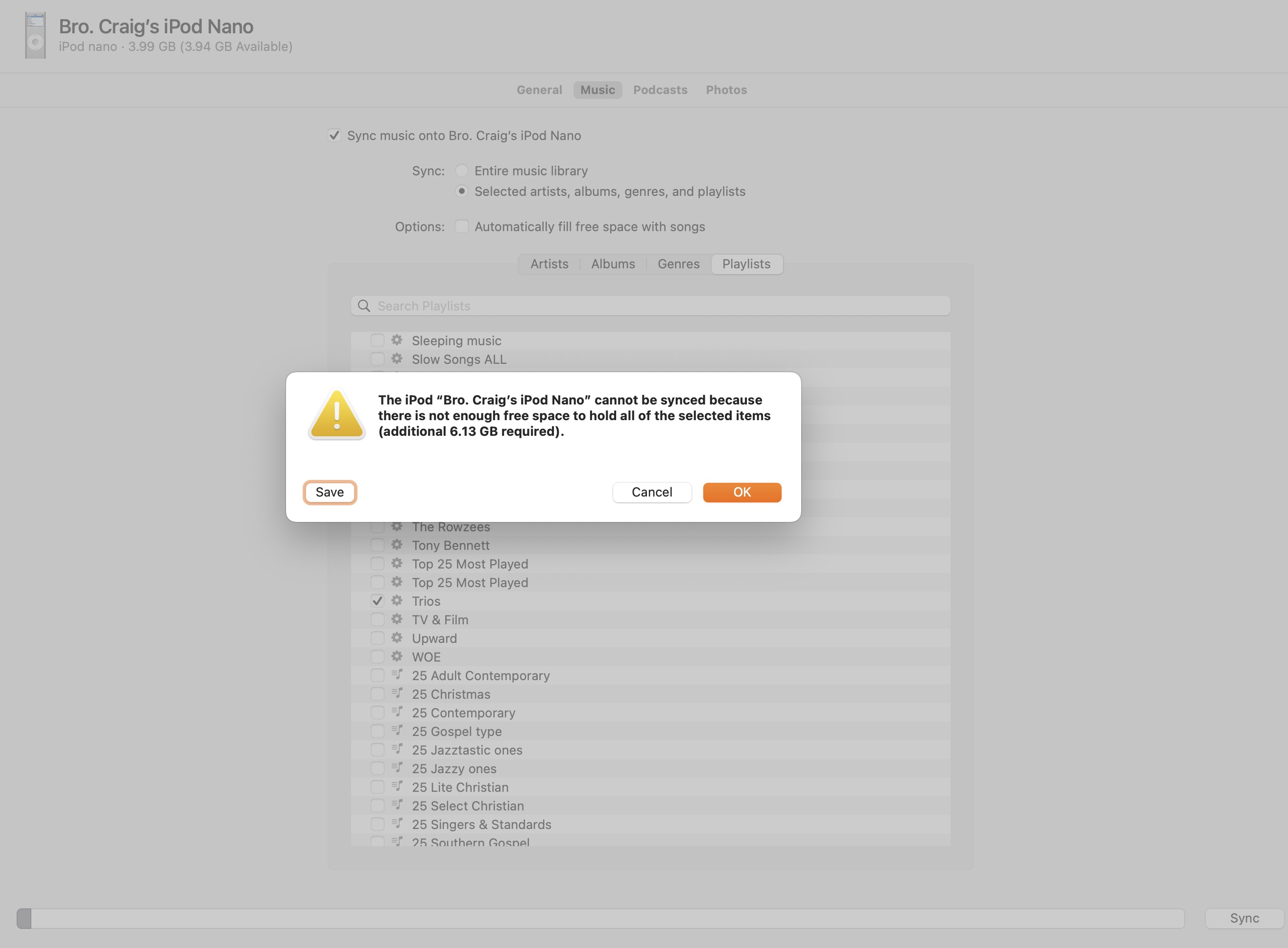Screen dimensions: 1288x948
Task: Click the gear icon next to Tony Bennett
Action: 397,545
